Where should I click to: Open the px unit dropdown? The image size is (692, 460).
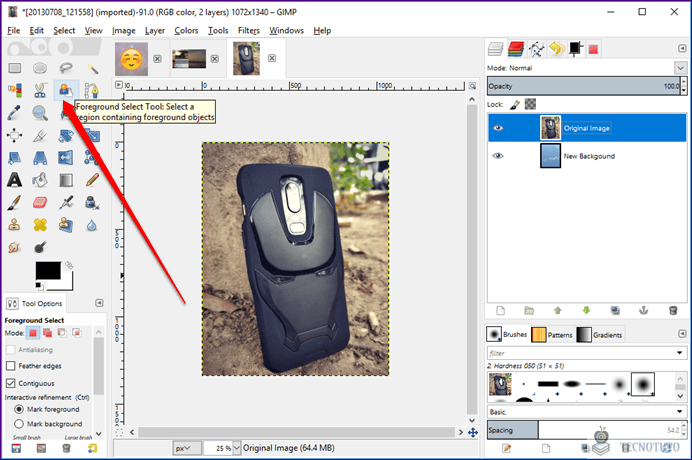point(187,448)
